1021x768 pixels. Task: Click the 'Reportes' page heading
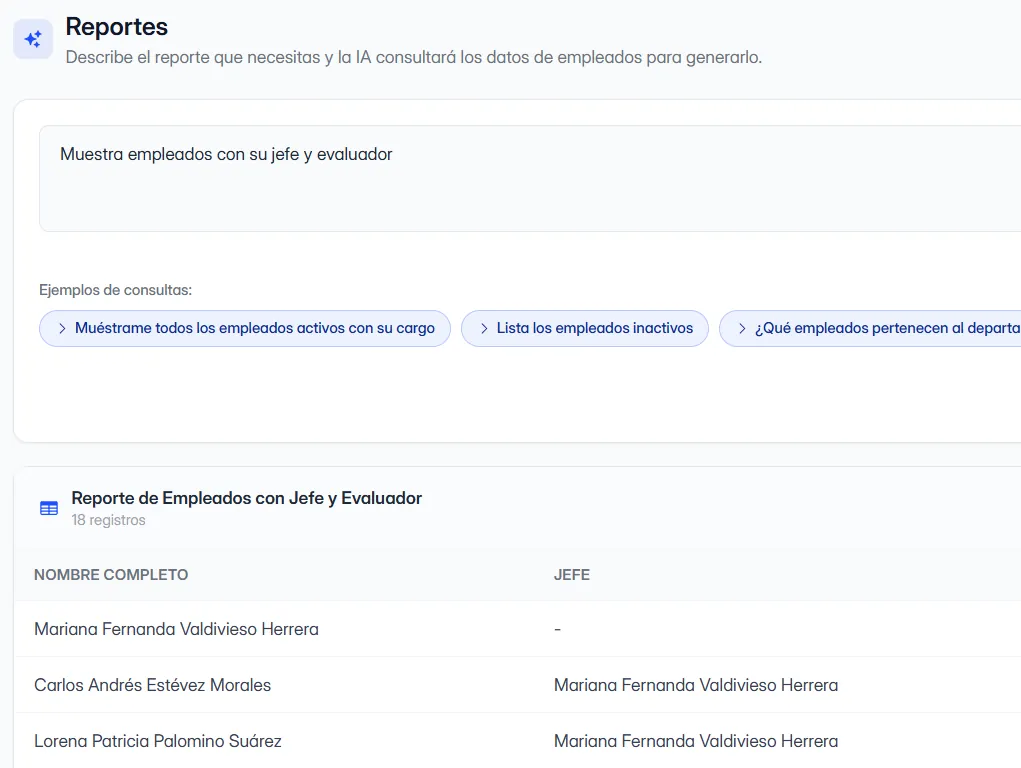[117, 27]
